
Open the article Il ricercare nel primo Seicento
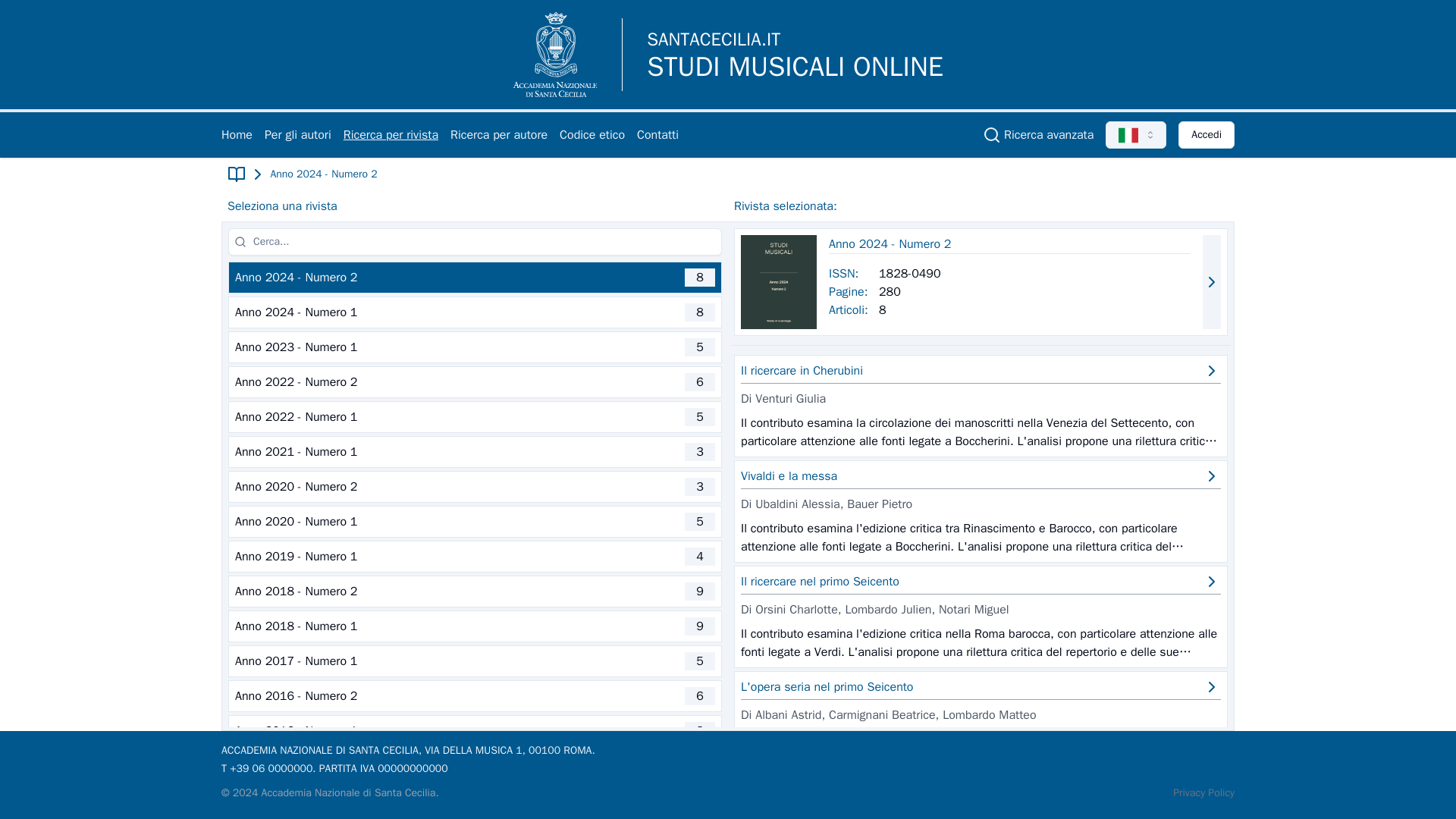pos(820,582)
